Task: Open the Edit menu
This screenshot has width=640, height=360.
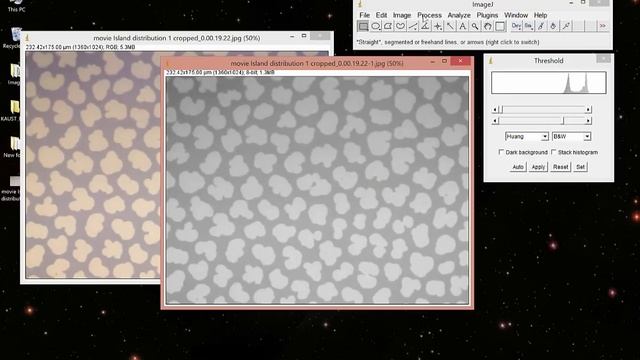Action: coord(381,15)
